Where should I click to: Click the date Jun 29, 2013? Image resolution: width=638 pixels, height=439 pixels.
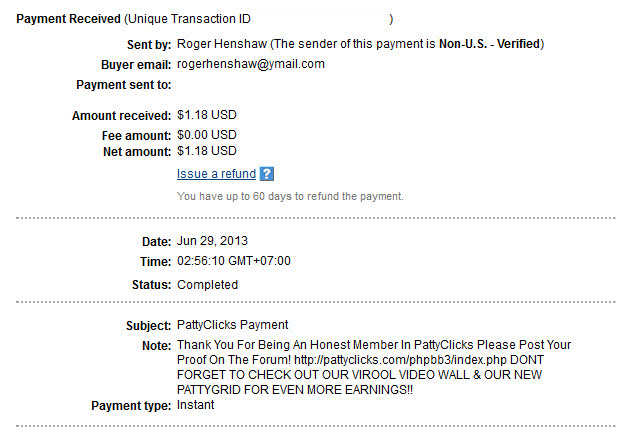212,241
